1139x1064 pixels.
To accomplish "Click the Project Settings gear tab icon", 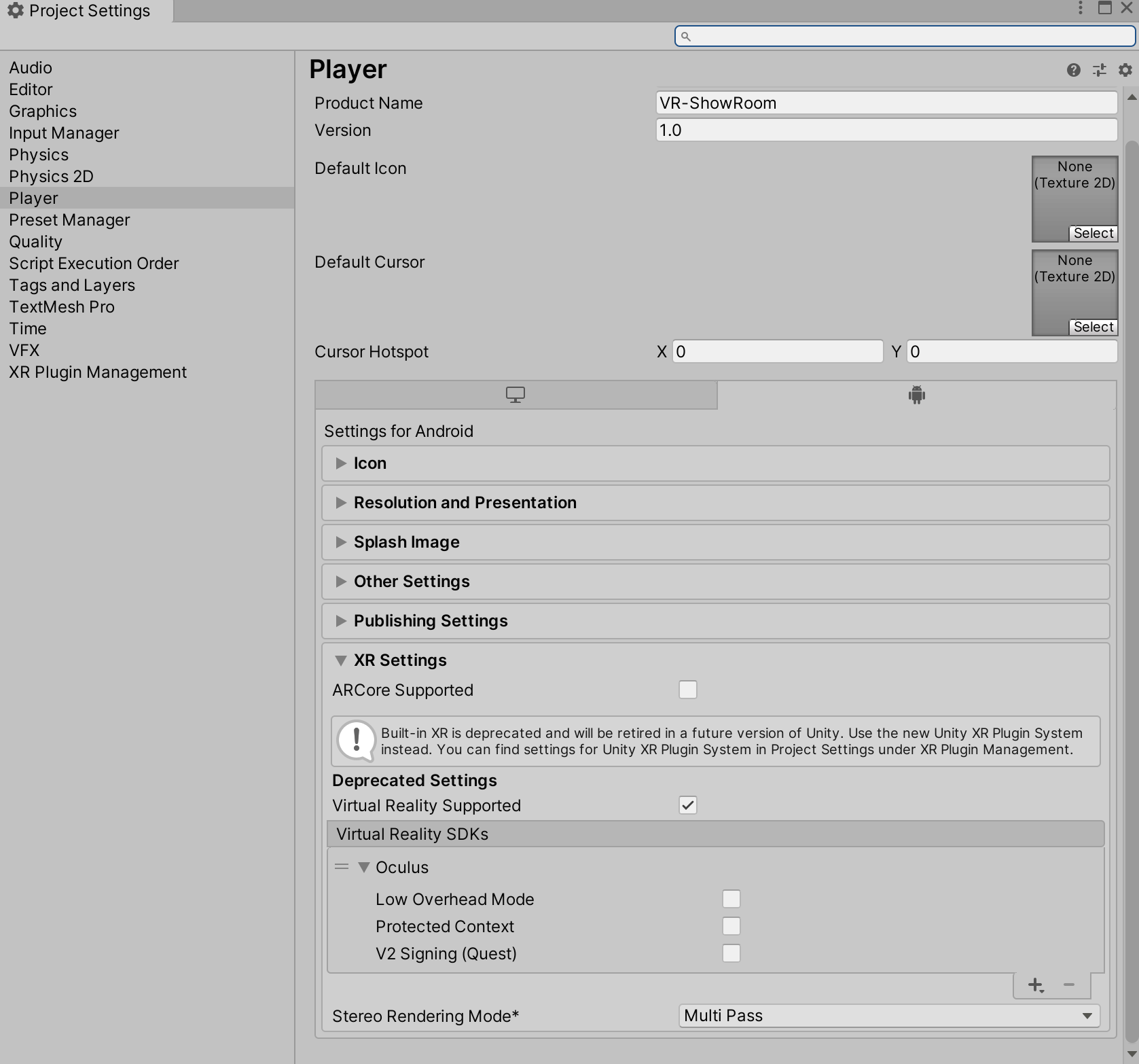I will coord(16,10).
